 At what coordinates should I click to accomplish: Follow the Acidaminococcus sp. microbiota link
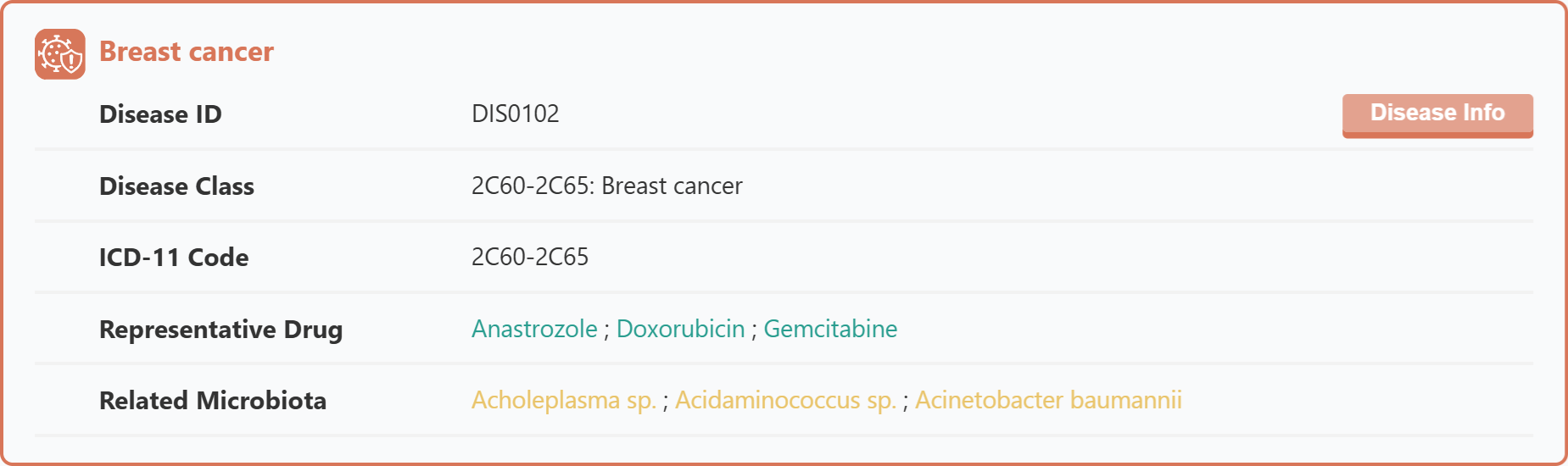[x=785, y=401]
